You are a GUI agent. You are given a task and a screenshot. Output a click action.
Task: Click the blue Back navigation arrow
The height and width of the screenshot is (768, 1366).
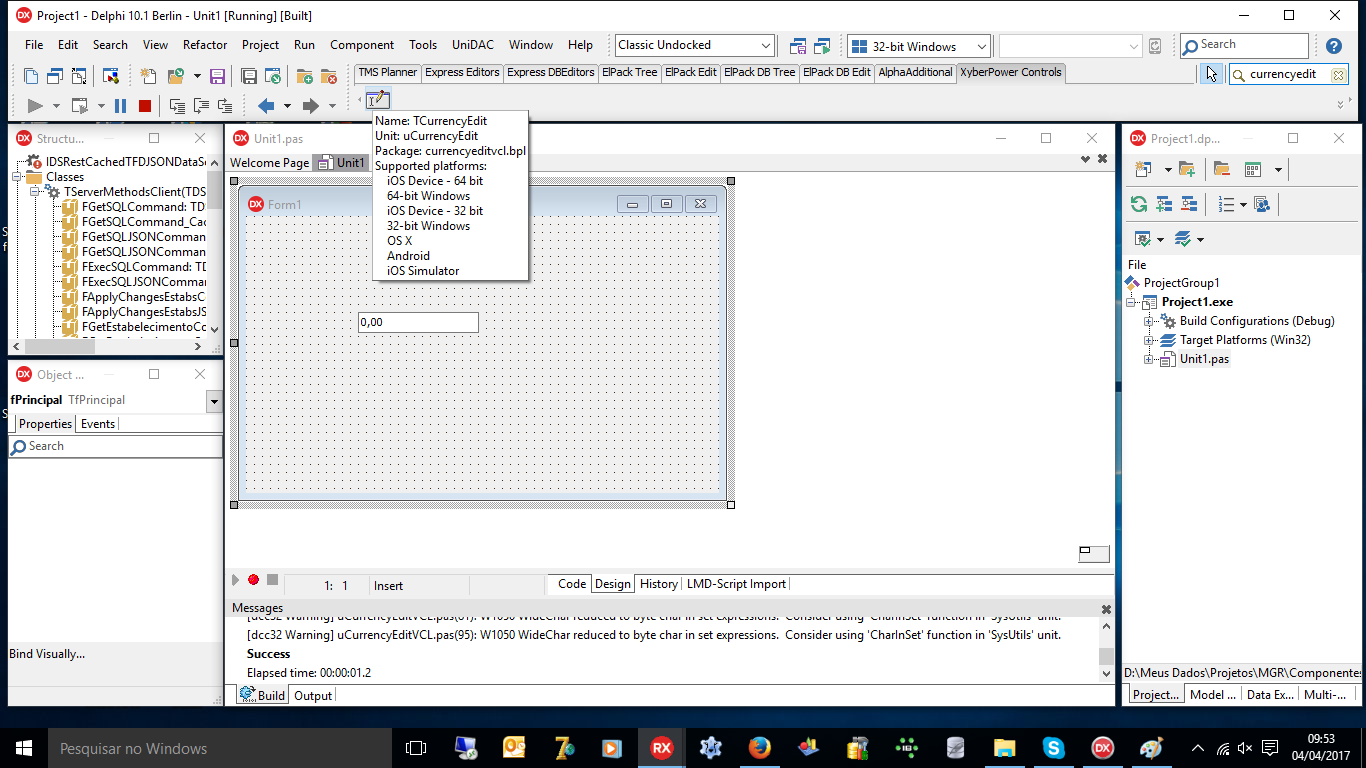click(266, 106)
